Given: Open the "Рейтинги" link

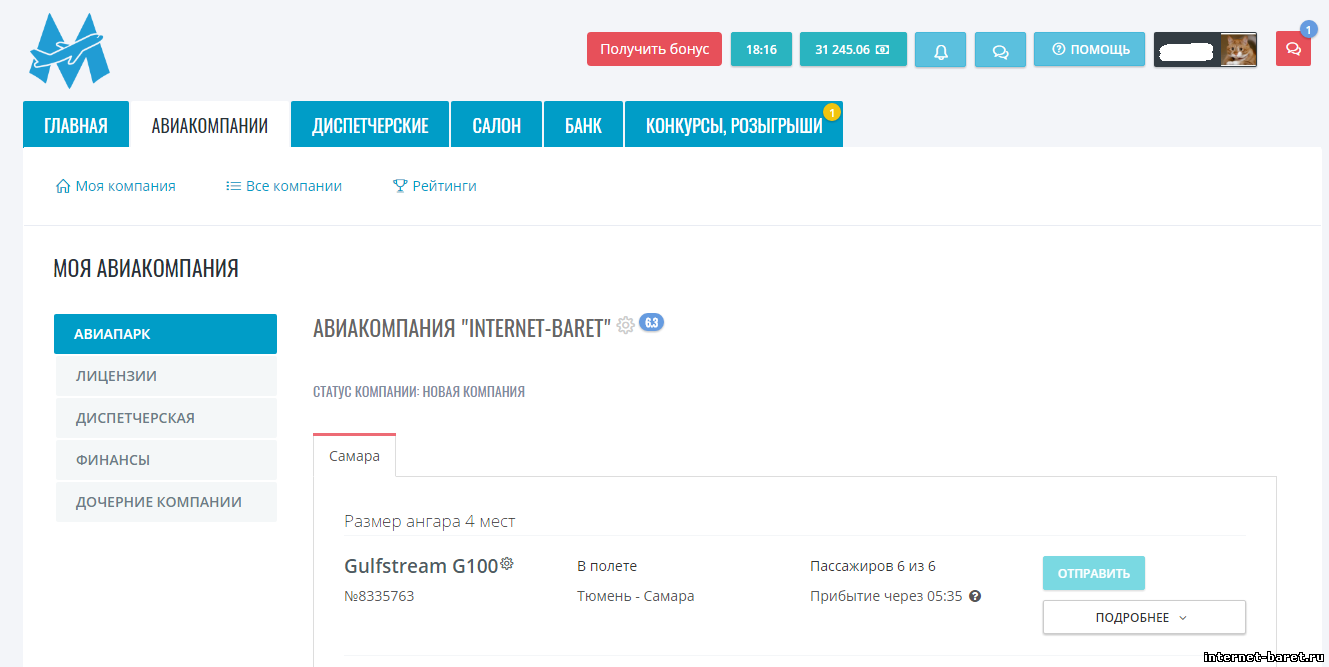Looking at the screenshot, I should click(435, 186).
